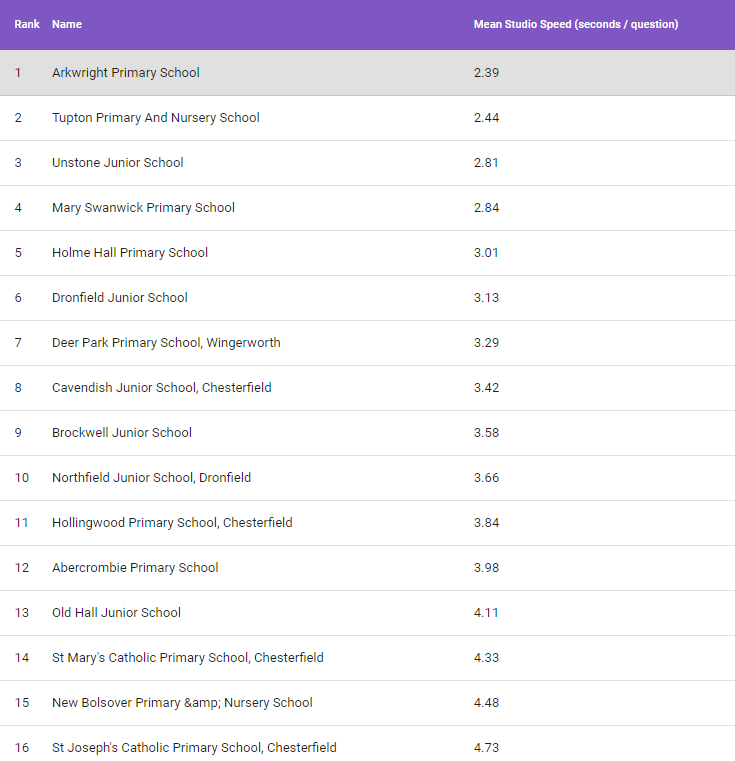Click rank number 2

[x=18, y=118]
